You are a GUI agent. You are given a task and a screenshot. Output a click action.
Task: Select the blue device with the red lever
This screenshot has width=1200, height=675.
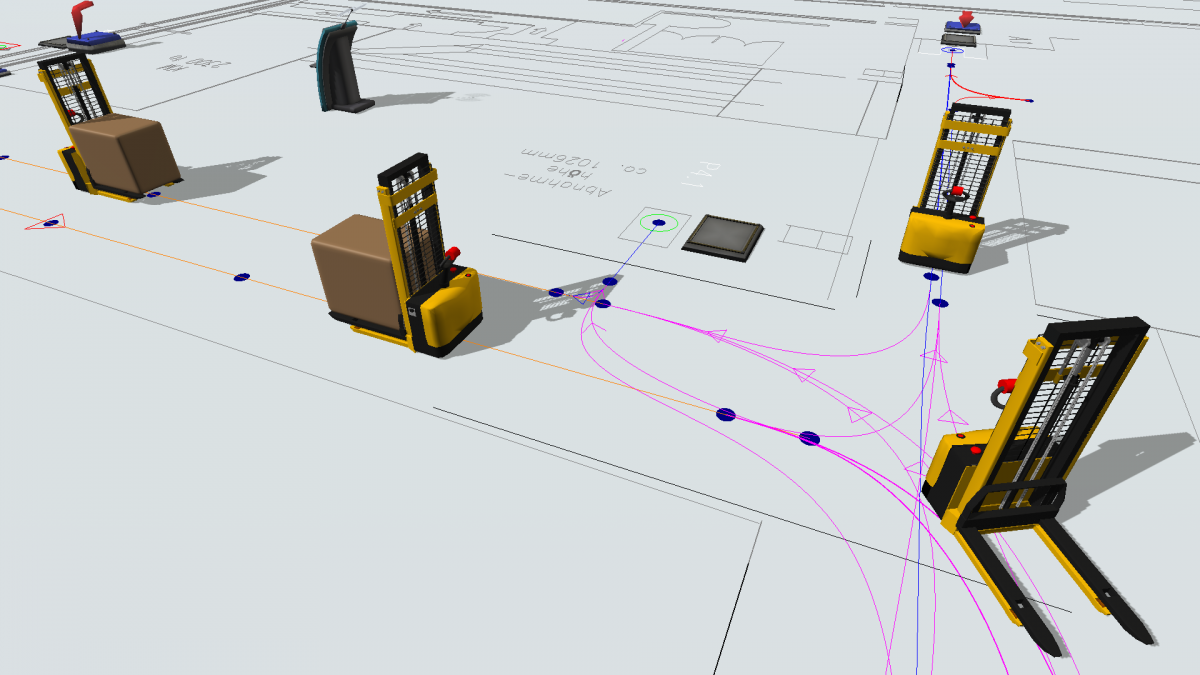point(90,31)
